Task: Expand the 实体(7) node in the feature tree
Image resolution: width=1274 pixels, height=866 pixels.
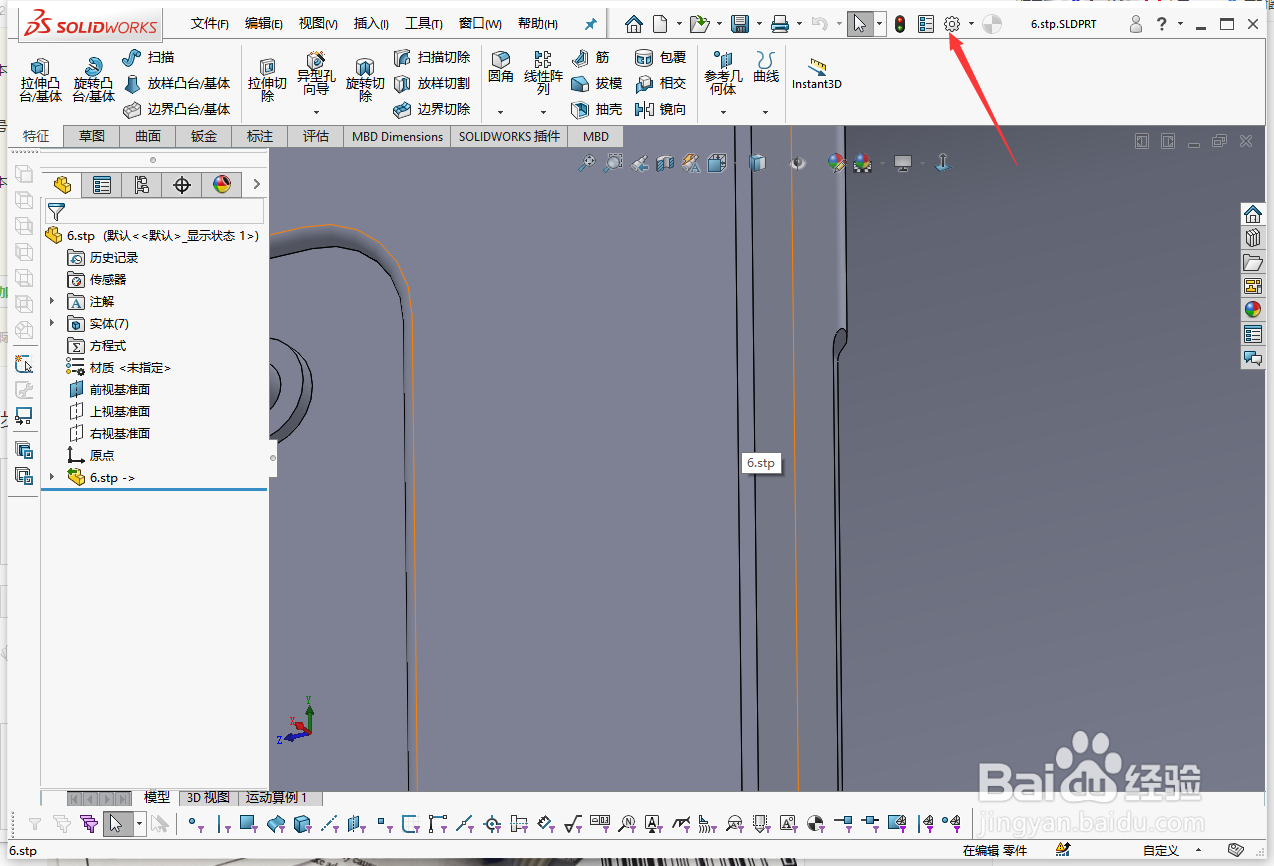Action: click(52, 323)
